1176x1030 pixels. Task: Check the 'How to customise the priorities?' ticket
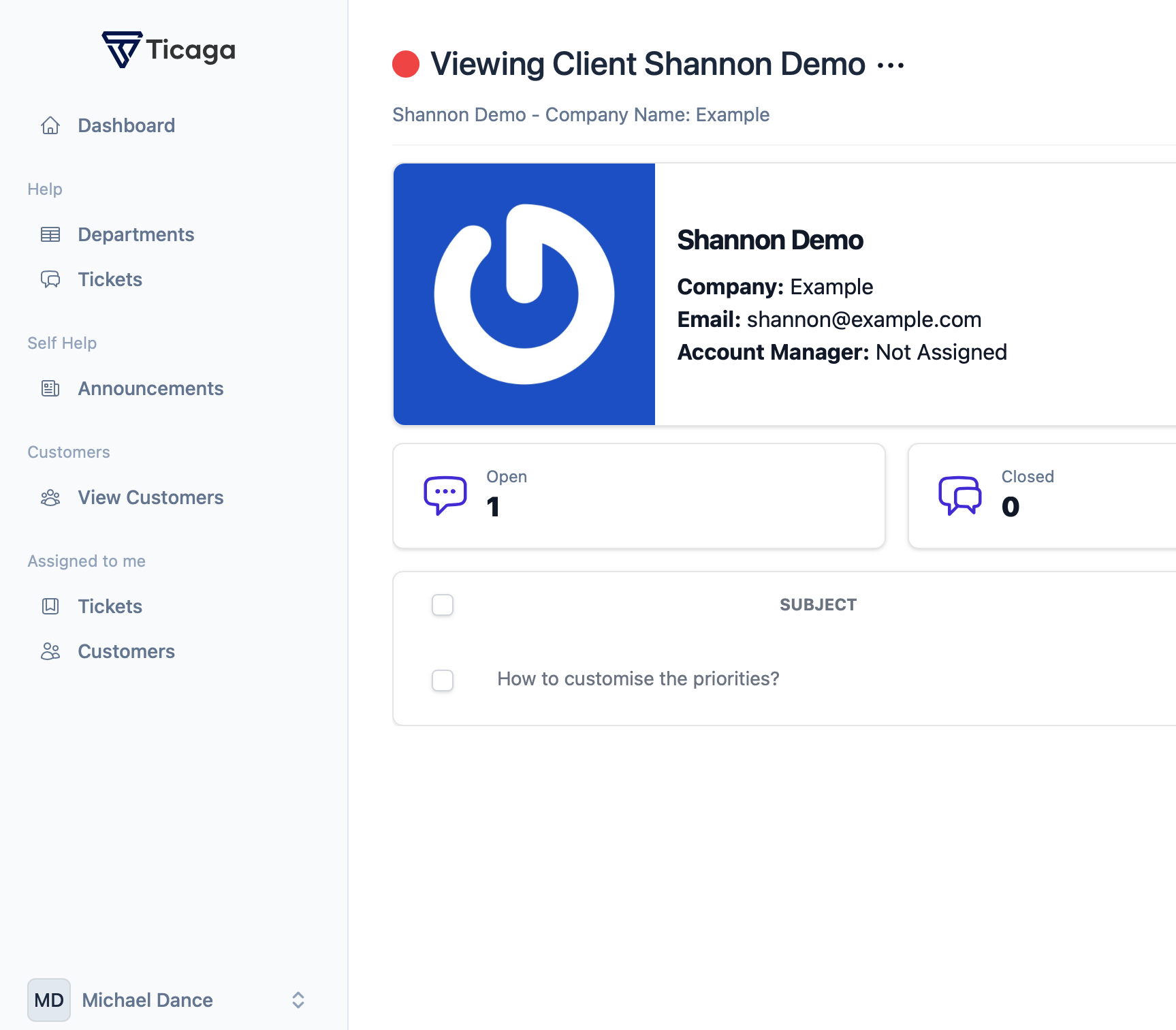443,680
